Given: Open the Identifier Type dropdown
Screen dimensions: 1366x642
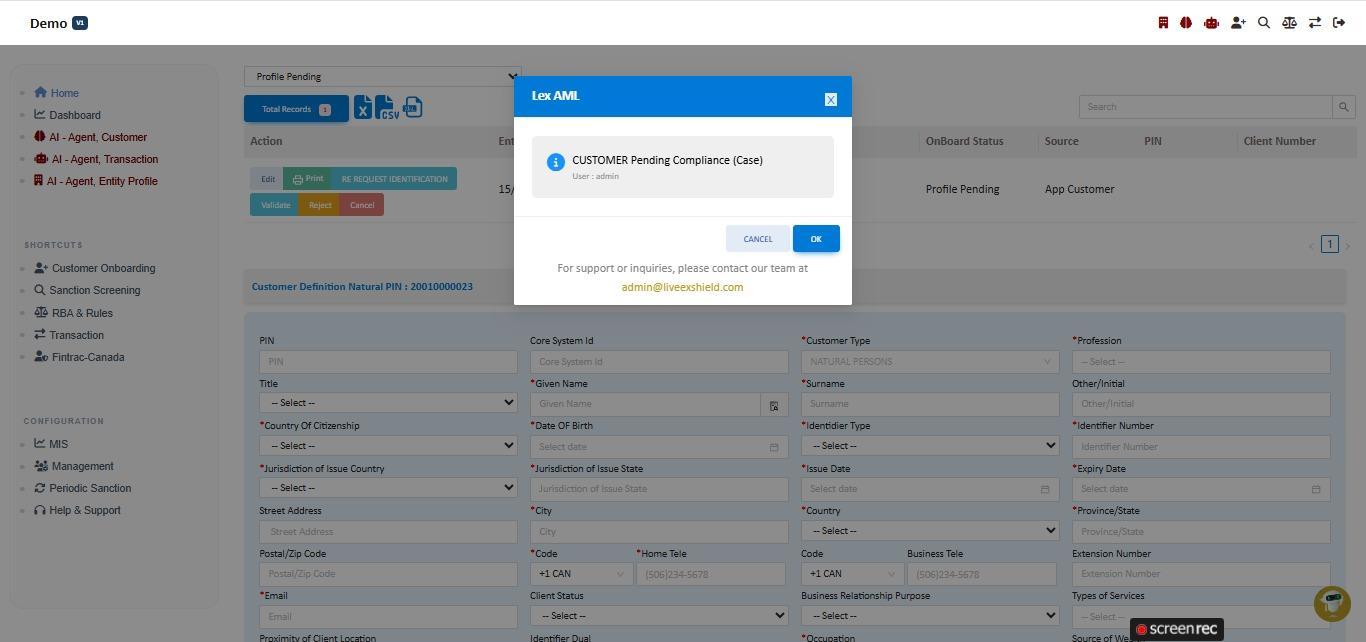Looking at the screenshot, I should click(930, 446).
